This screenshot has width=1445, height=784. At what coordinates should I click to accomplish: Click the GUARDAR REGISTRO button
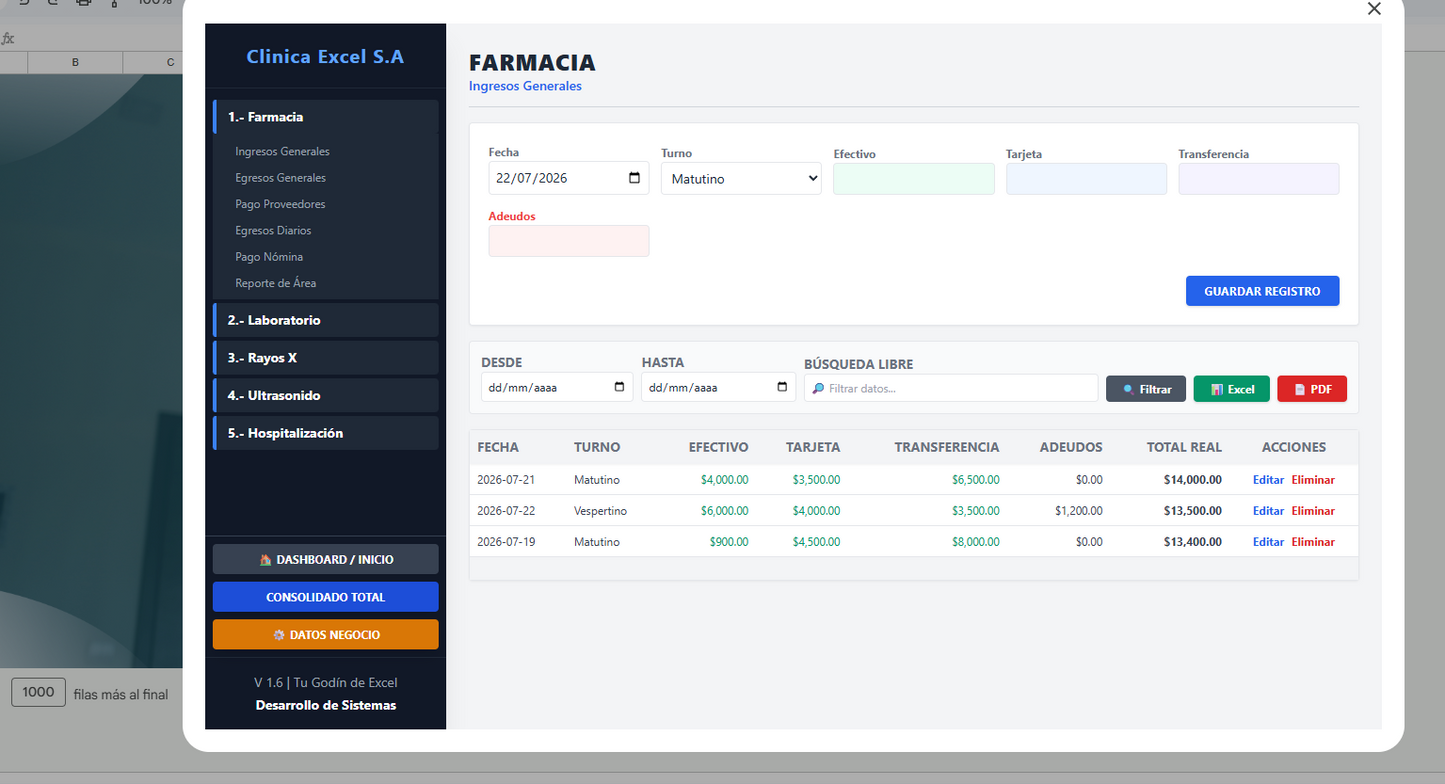1262,291
